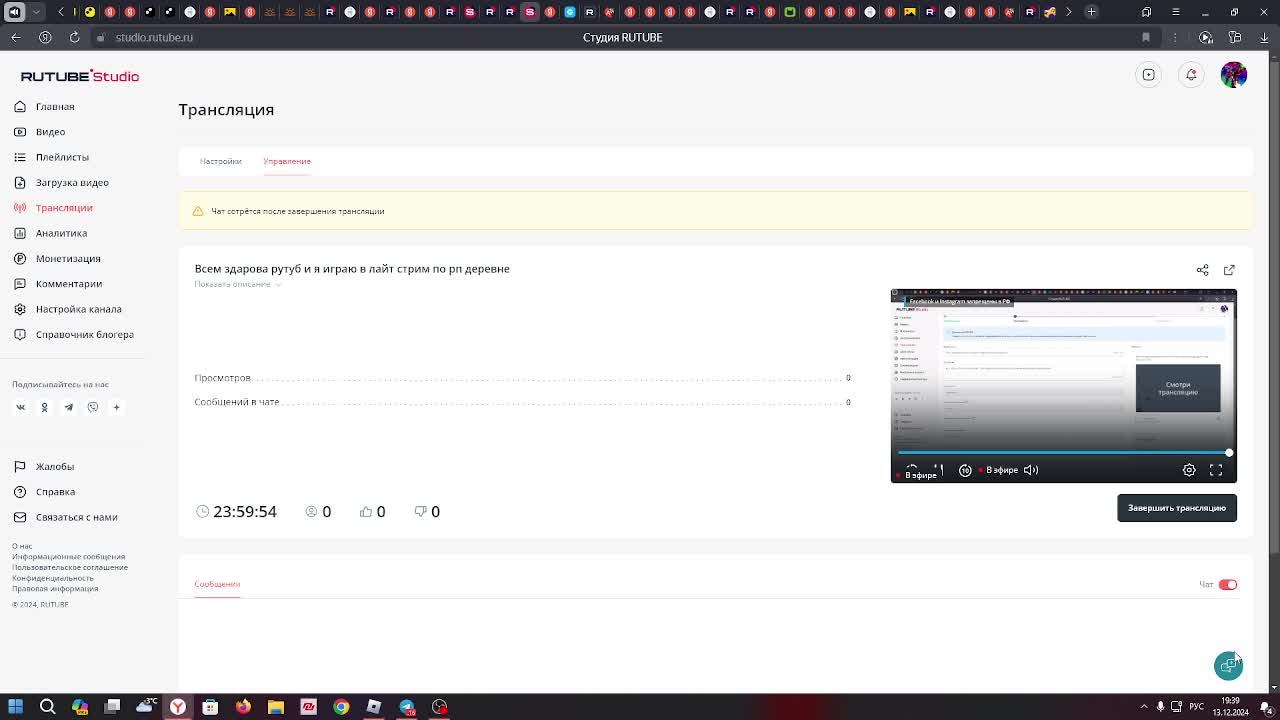Expand Показать описание under the stream title

[x=238, y=284]
